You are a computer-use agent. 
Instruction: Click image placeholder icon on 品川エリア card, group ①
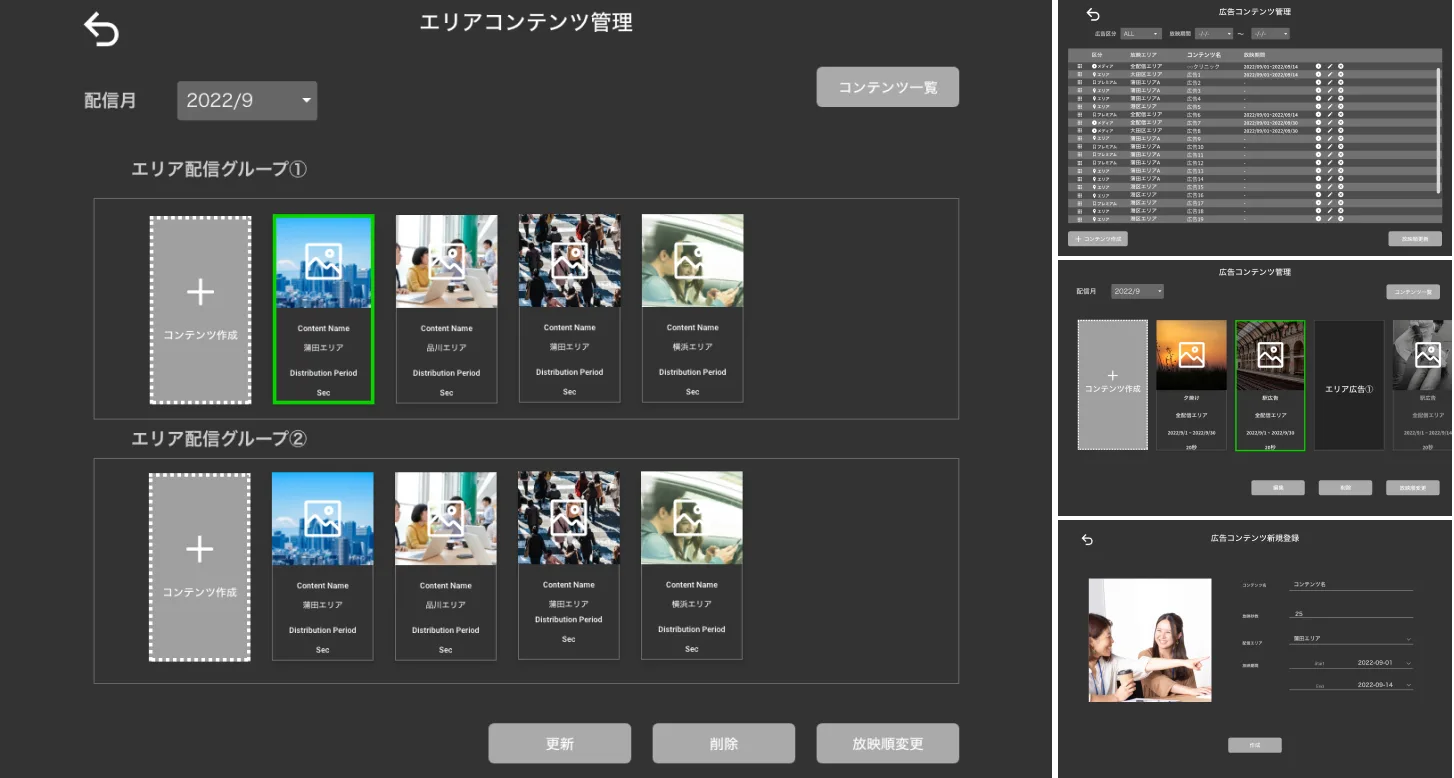pyautogui.click(x=446, y=262)
